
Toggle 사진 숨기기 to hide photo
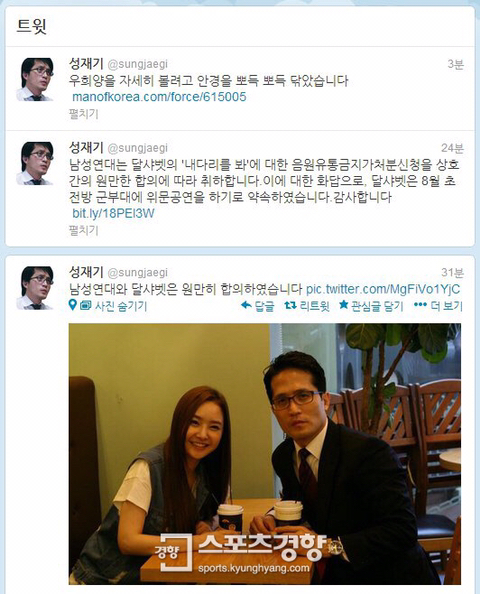(x=120, y=306)
